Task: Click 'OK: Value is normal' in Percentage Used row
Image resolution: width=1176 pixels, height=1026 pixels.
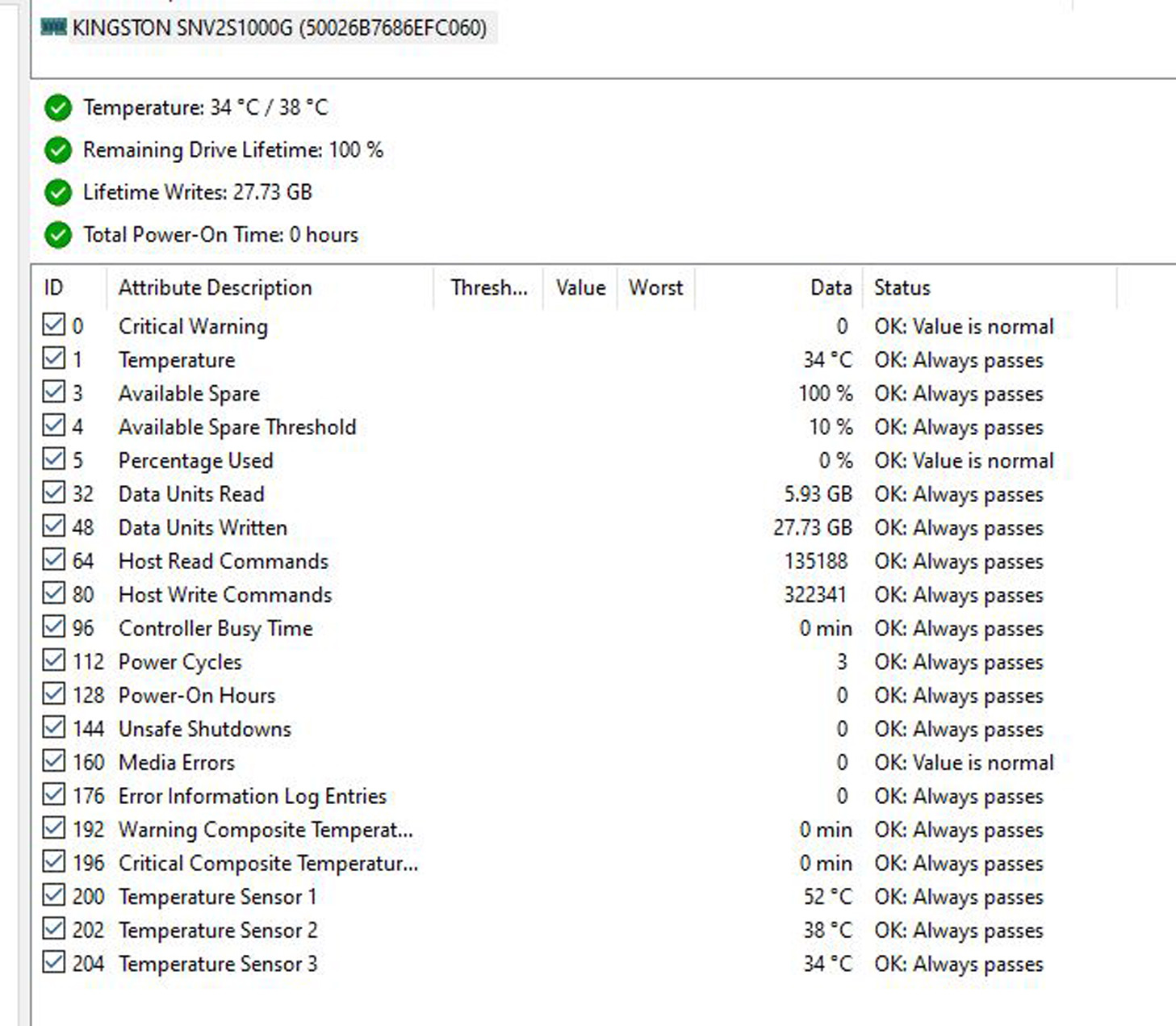Action: click(965, 461)
